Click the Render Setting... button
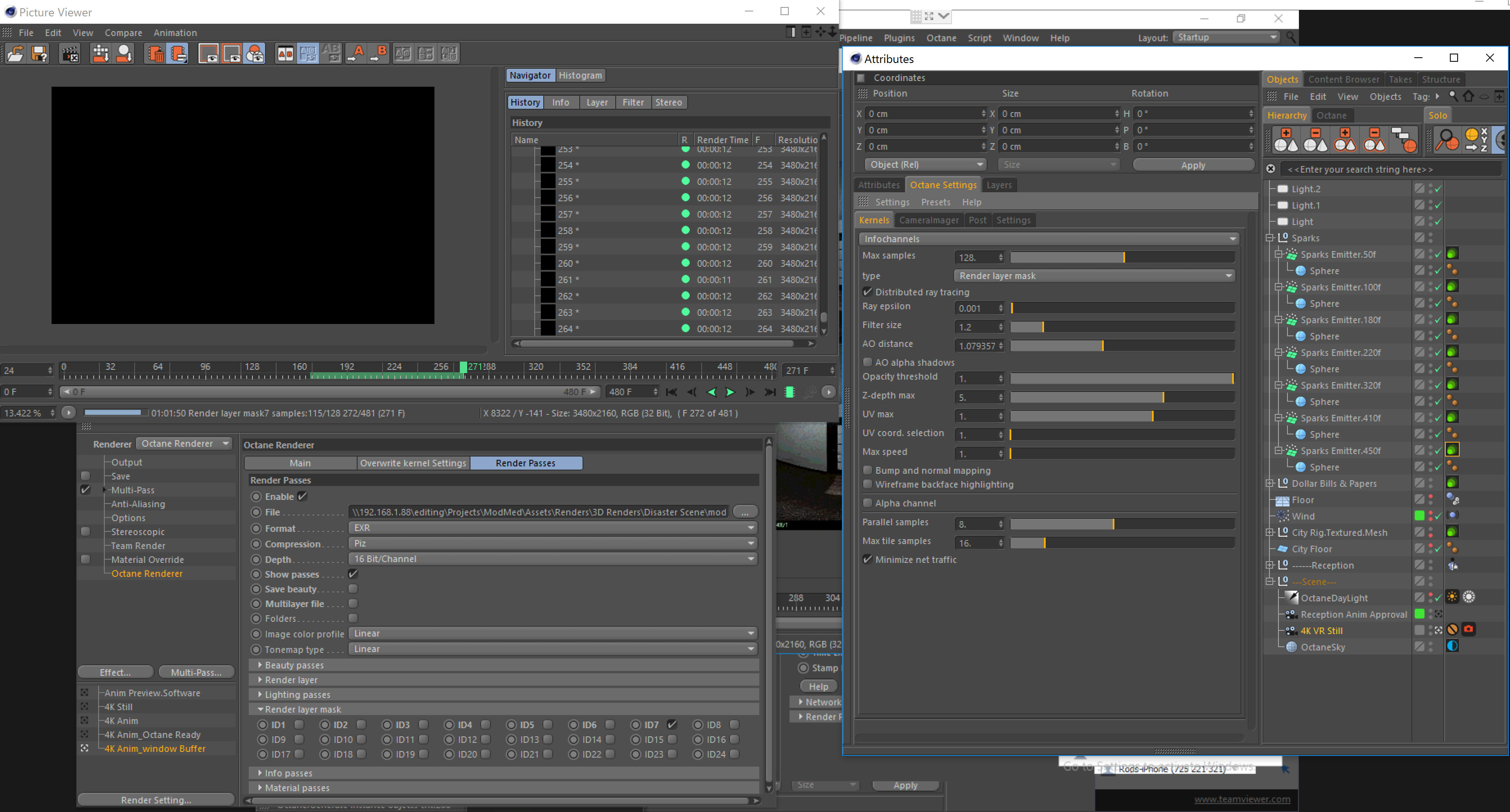 click(156, 800)
